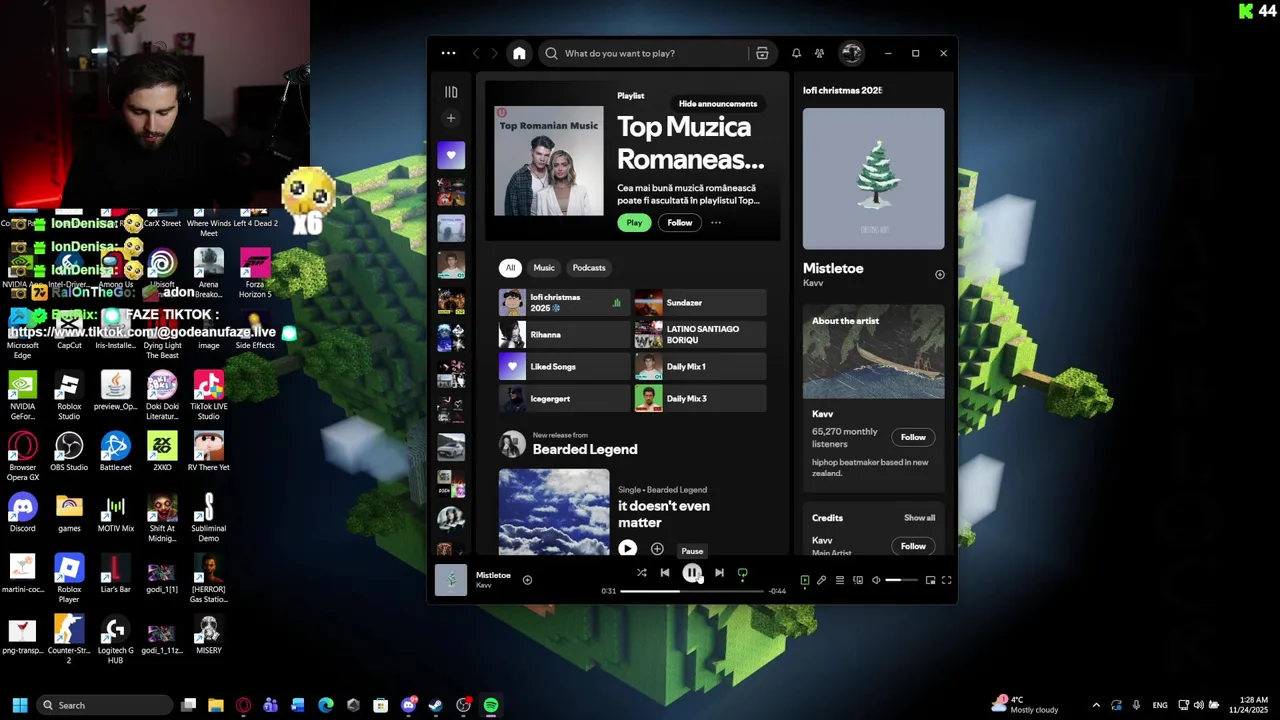Open Friend Activity icon

(x=819, y=53)
